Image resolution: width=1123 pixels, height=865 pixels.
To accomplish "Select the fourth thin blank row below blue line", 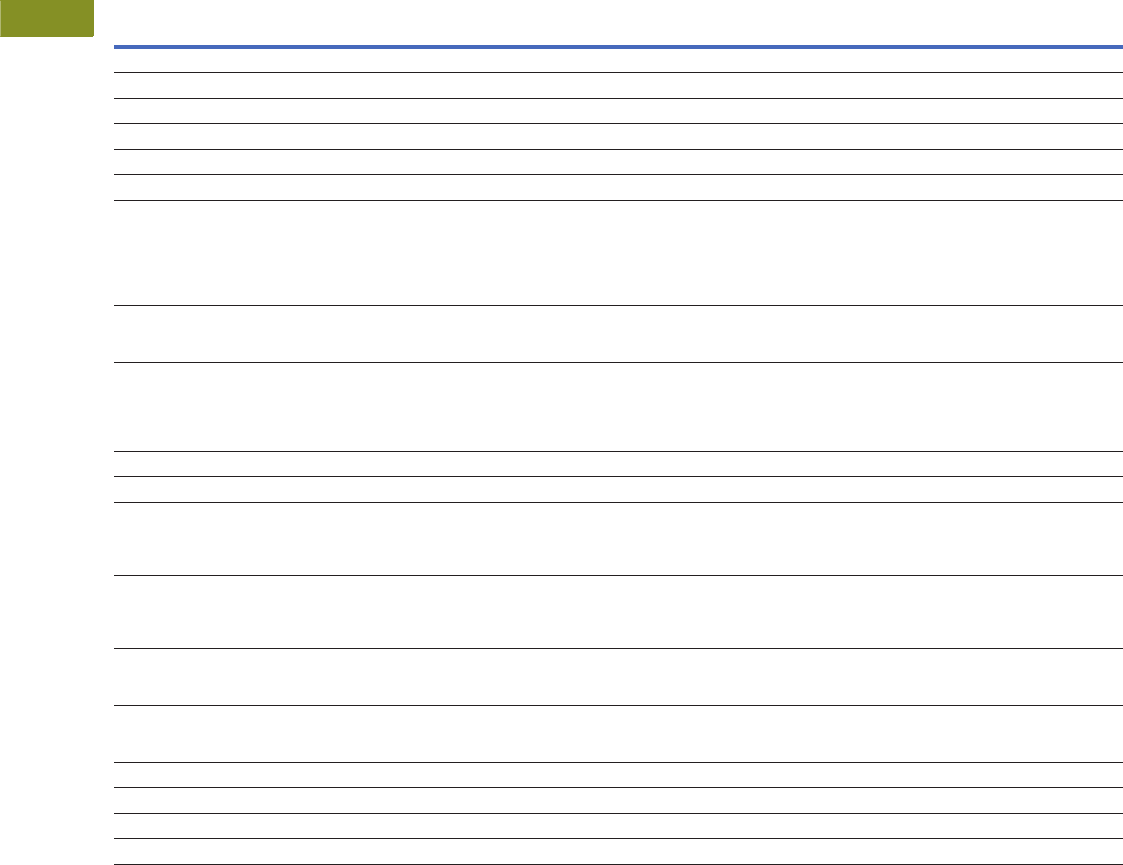I will tap(618, 136).
